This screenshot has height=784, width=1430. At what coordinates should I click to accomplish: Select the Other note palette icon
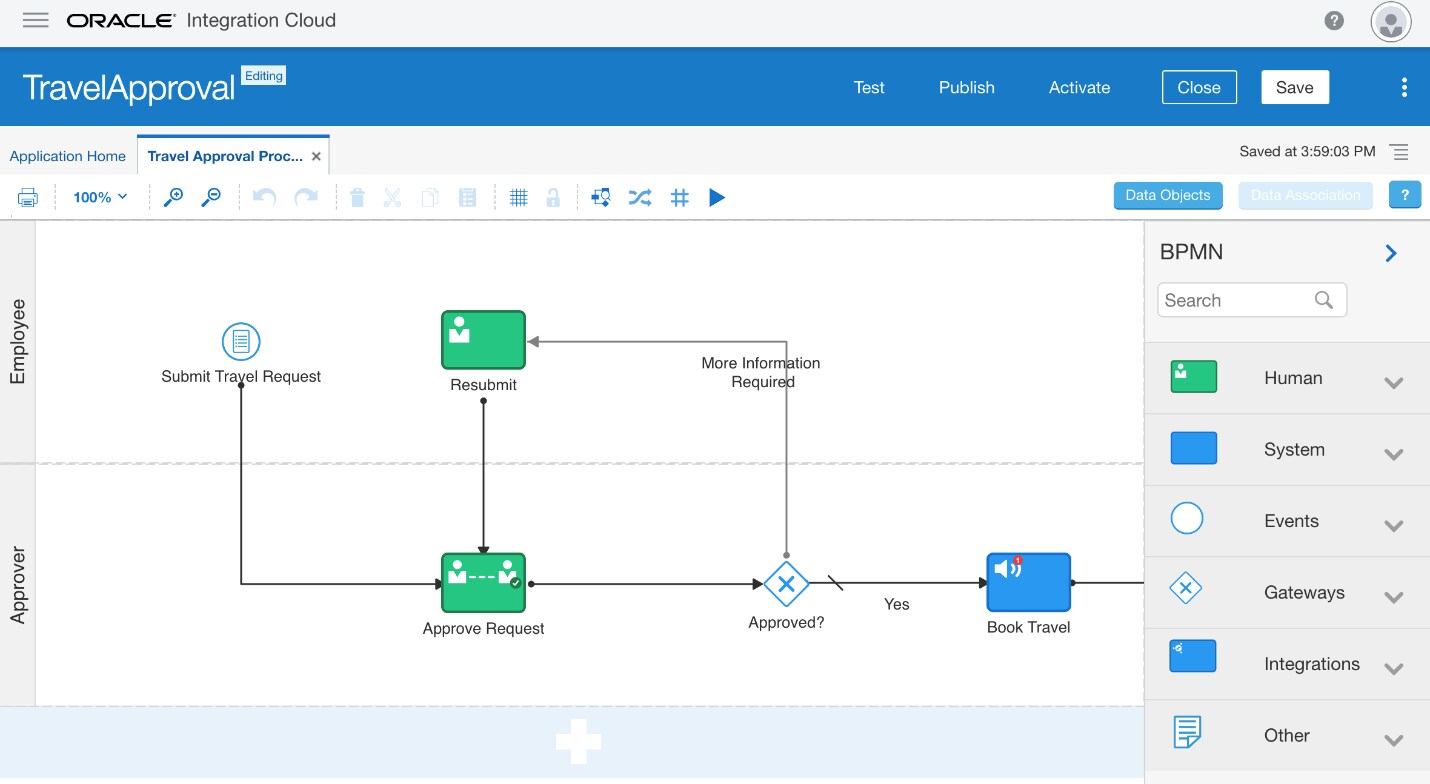[1186, 732]
